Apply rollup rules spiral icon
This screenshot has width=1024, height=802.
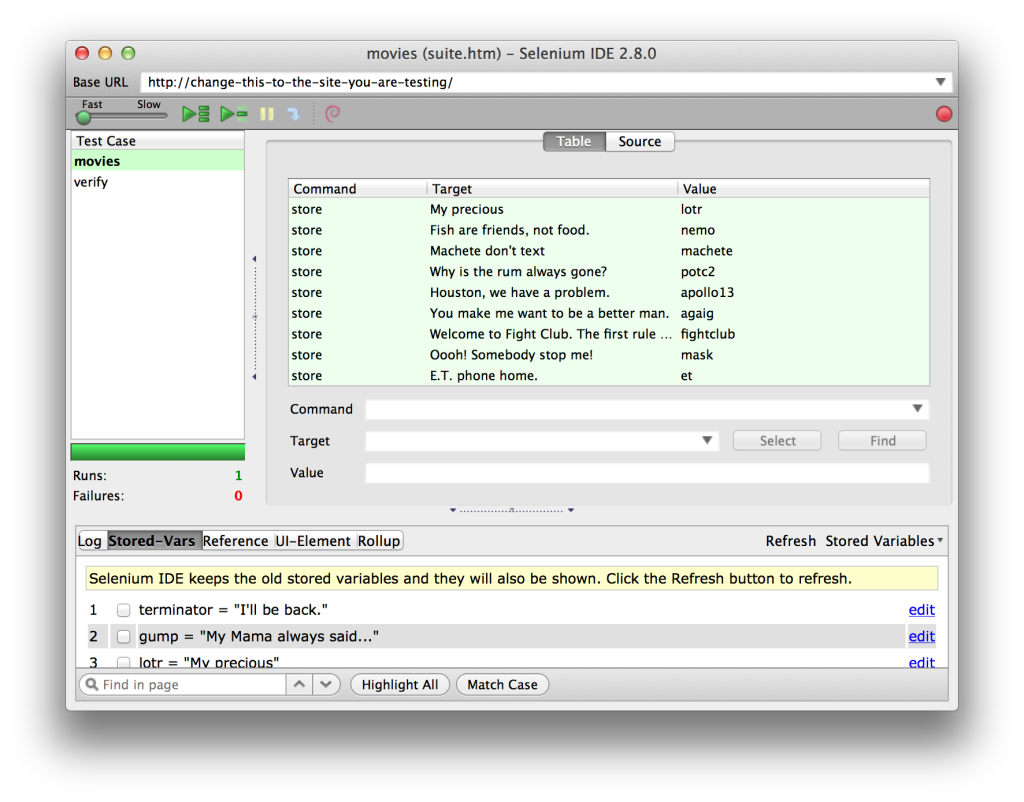pos(332,114)
